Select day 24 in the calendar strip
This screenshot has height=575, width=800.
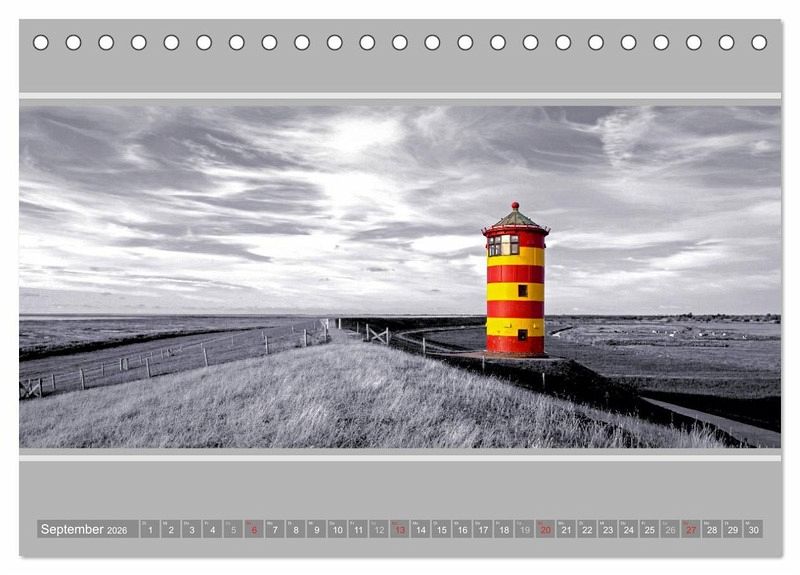click(629, 529)
